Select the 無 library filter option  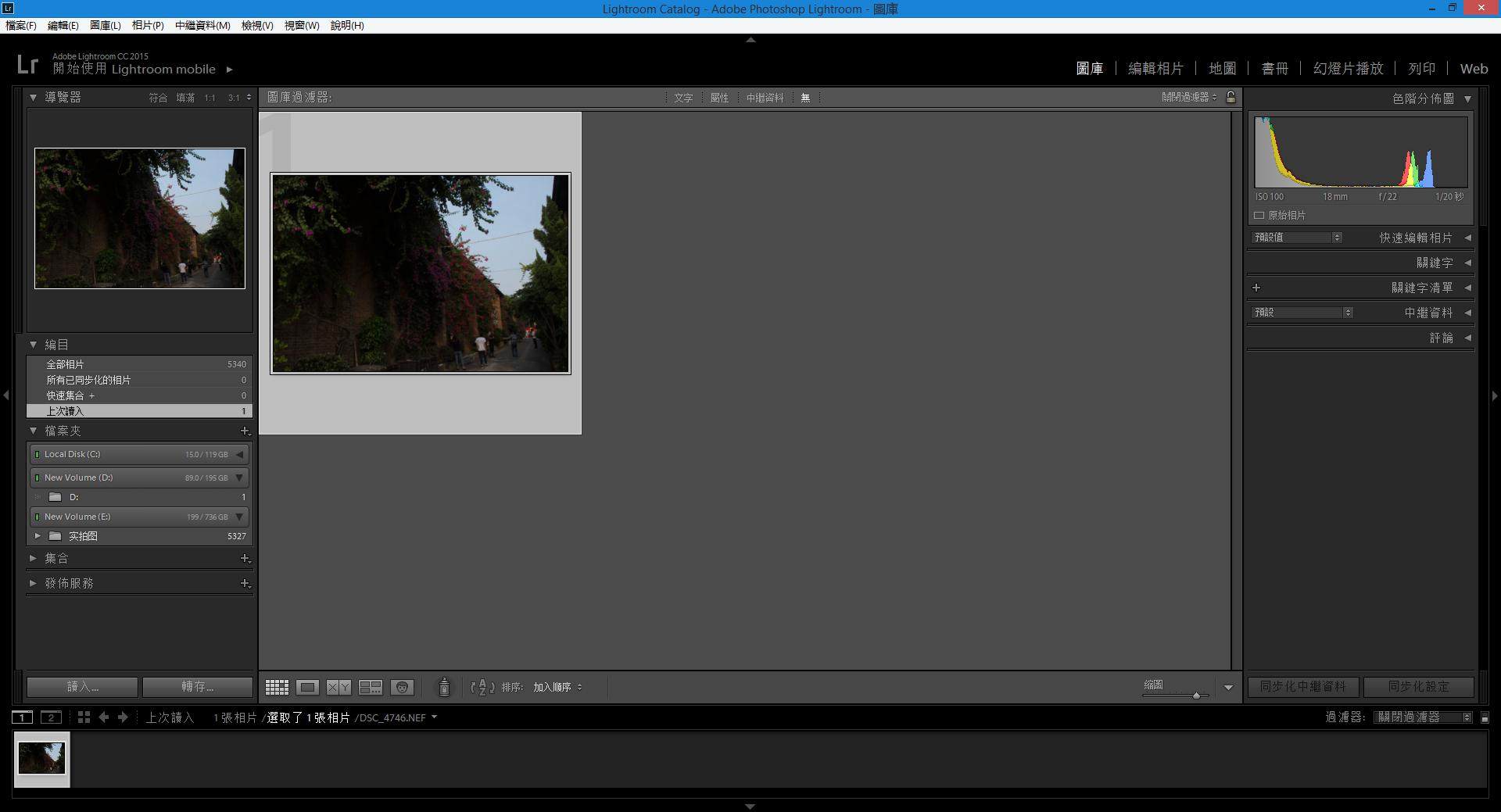click(x=805, y=98)
